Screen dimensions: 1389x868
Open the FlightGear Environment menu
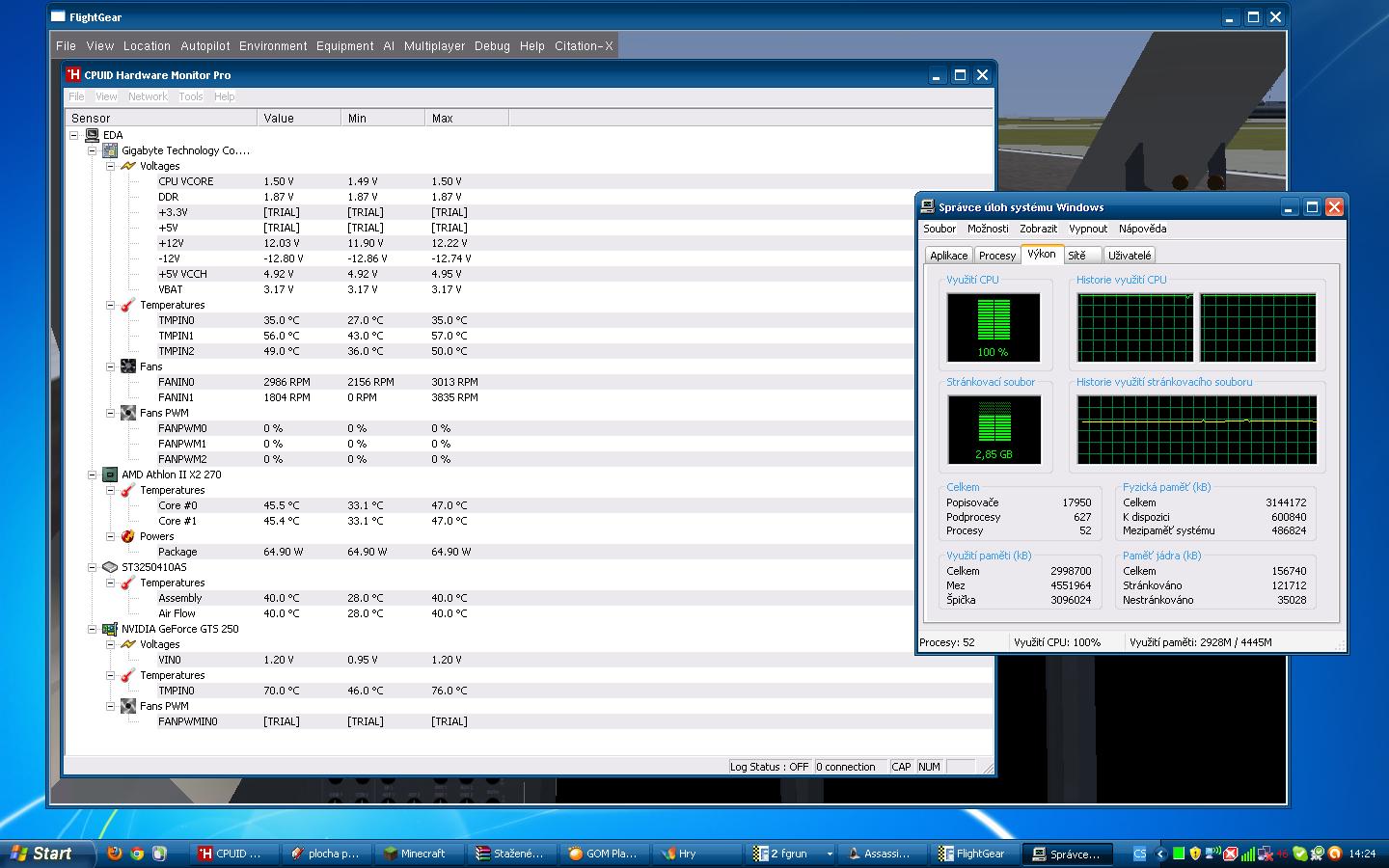(273, 45)
